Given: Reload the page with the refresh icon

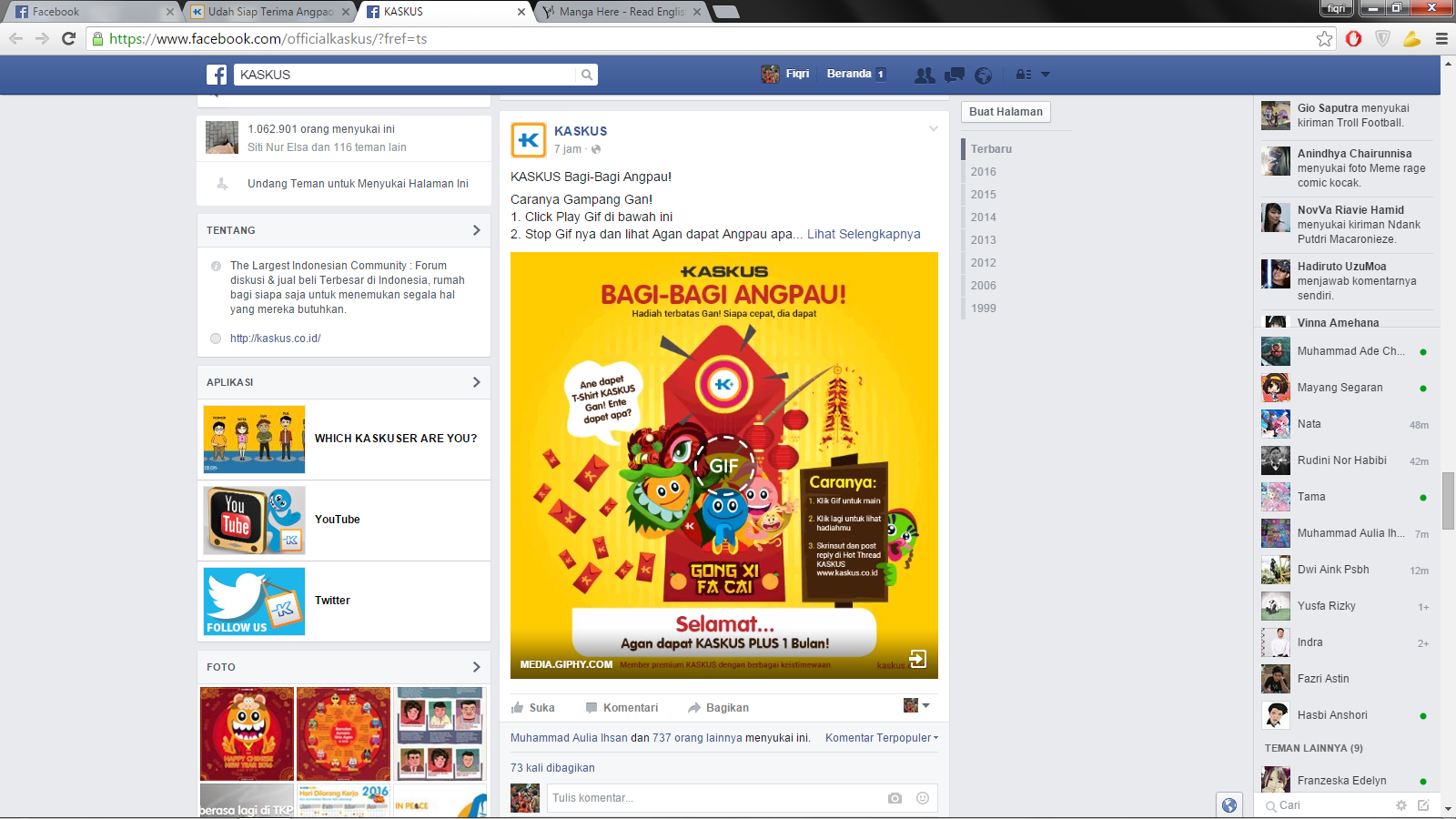Looking at the screenshot, I should click(x=68, y=38).
